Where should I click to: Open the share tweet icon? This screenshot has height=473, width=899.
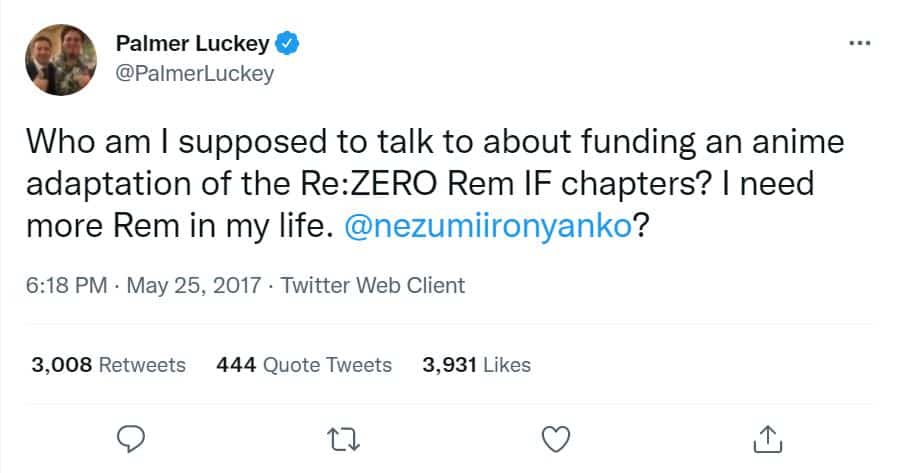[766, 437]
